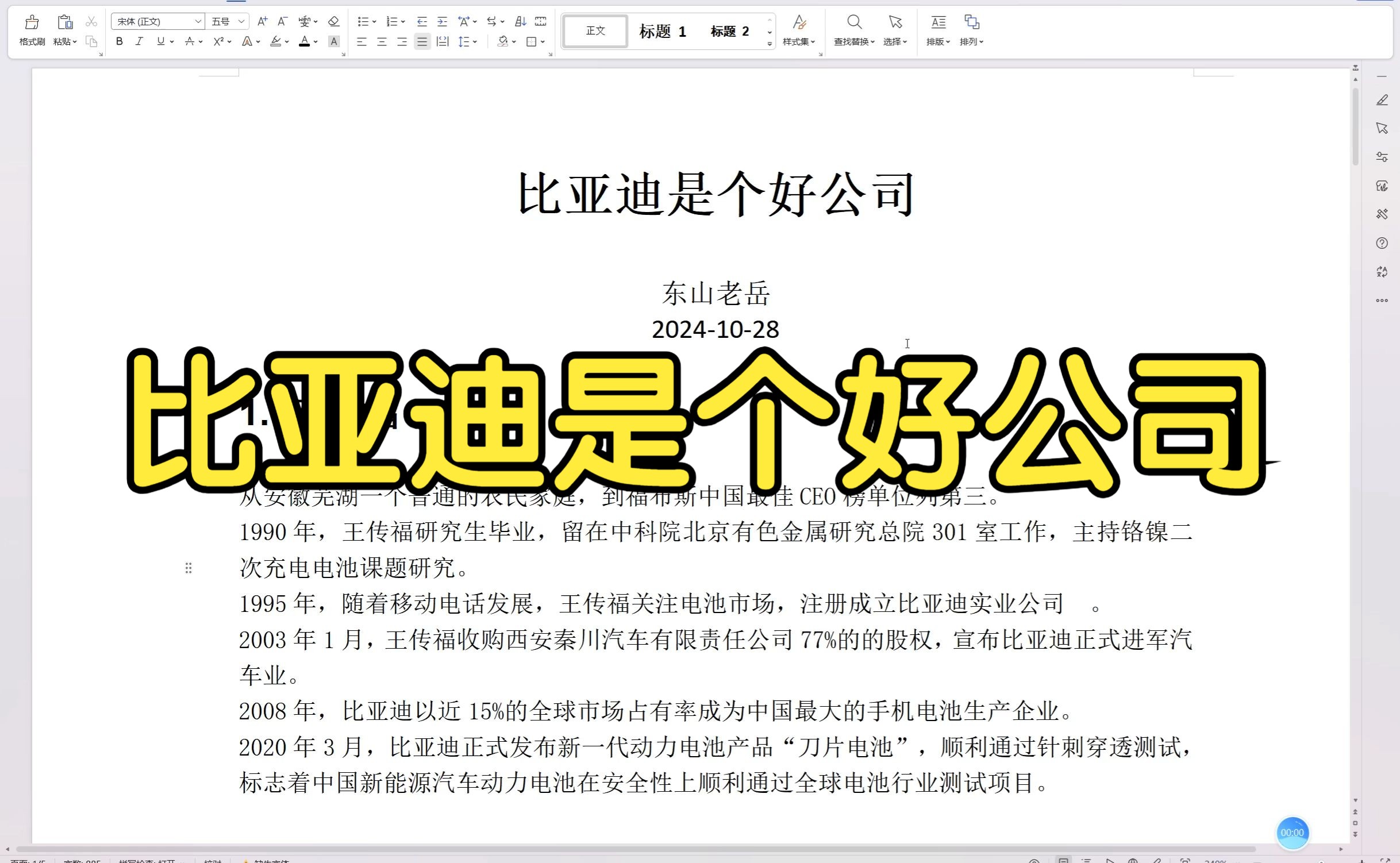1400x863 pixels.
Task: Click the help question mark sidebar icon
Action: [1382, 243]
